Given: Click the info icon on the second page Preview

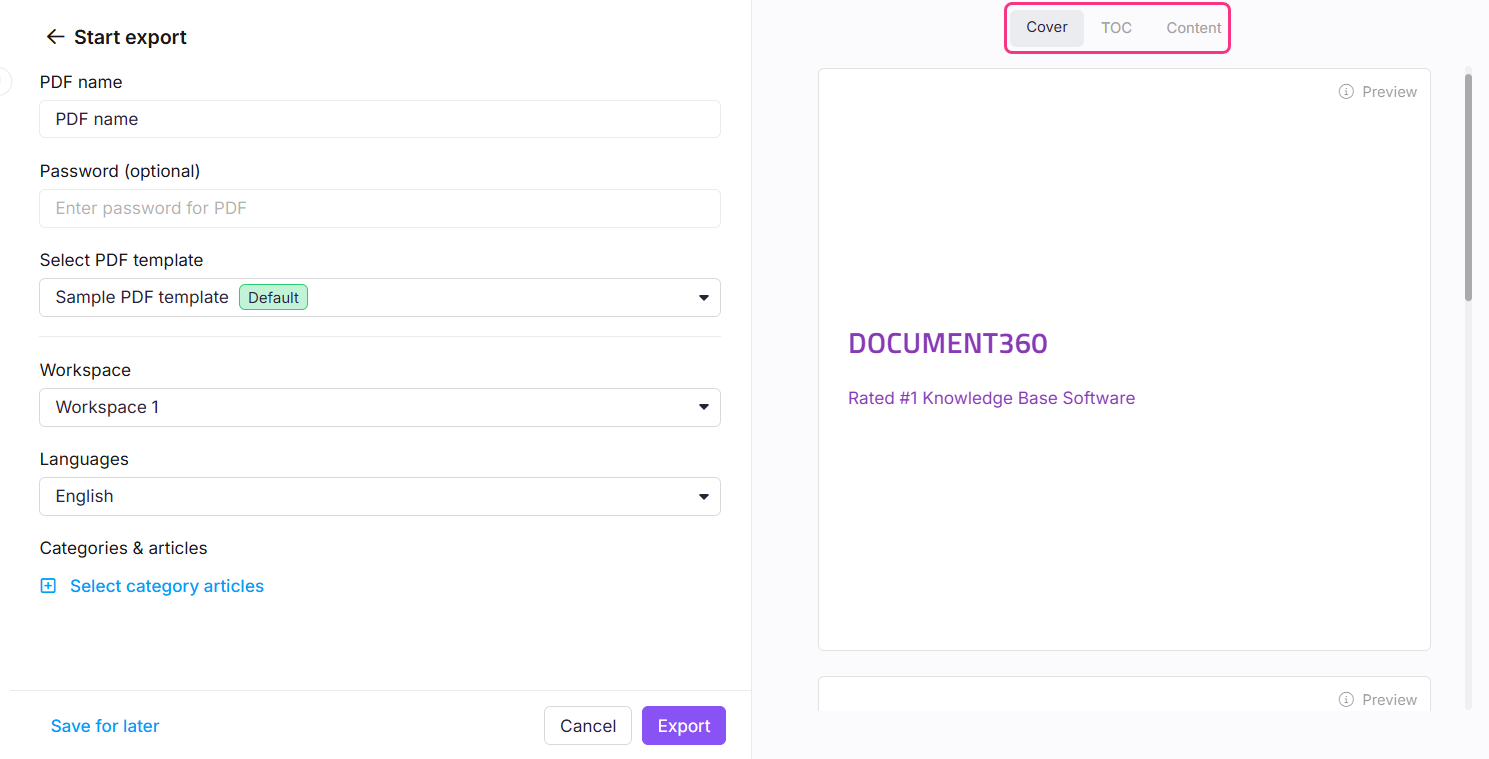Looking at the screenshot, I should point(1346,700).
